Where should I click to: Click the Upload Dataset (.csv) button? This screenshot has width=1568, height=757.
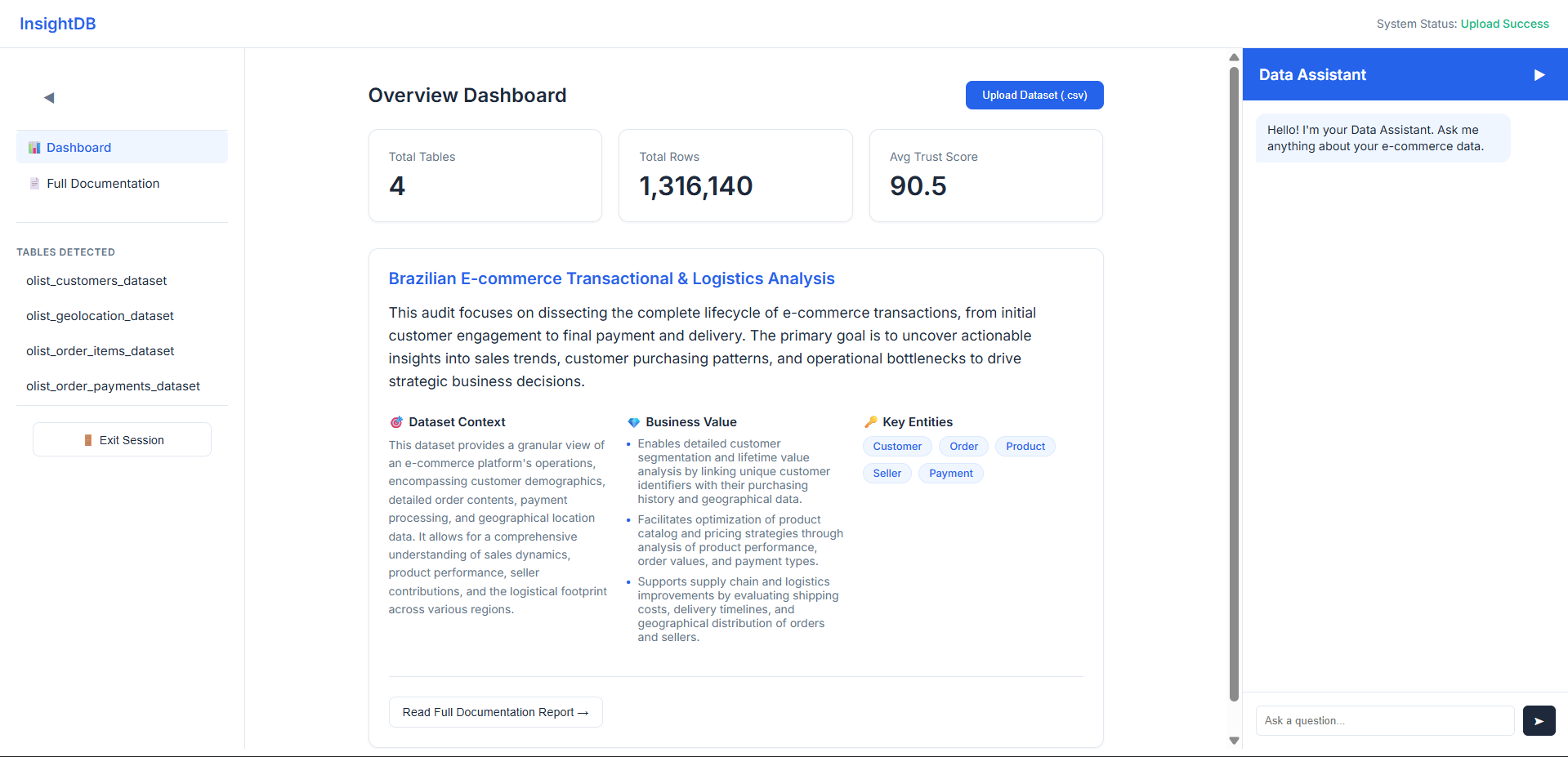pos(1034,95)
